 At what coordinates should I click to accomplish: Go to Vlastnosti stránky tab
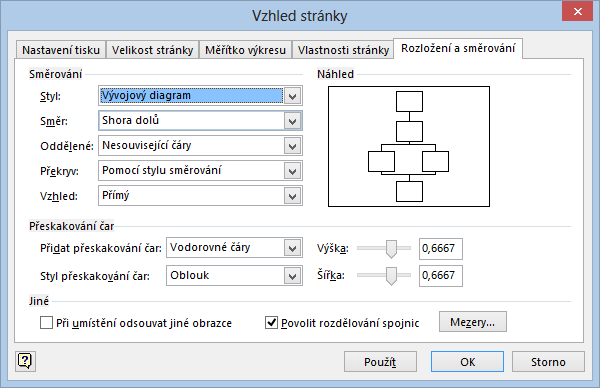click(x=343, y=50)
